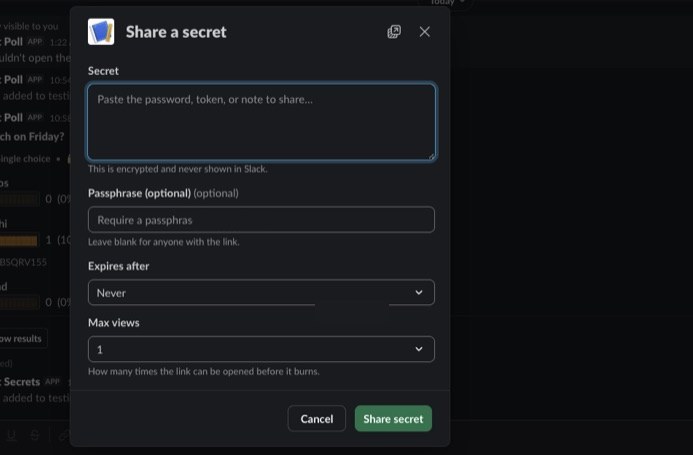Click the Passphrase input field
Screen dimensions: 693x455
(261, 220)
